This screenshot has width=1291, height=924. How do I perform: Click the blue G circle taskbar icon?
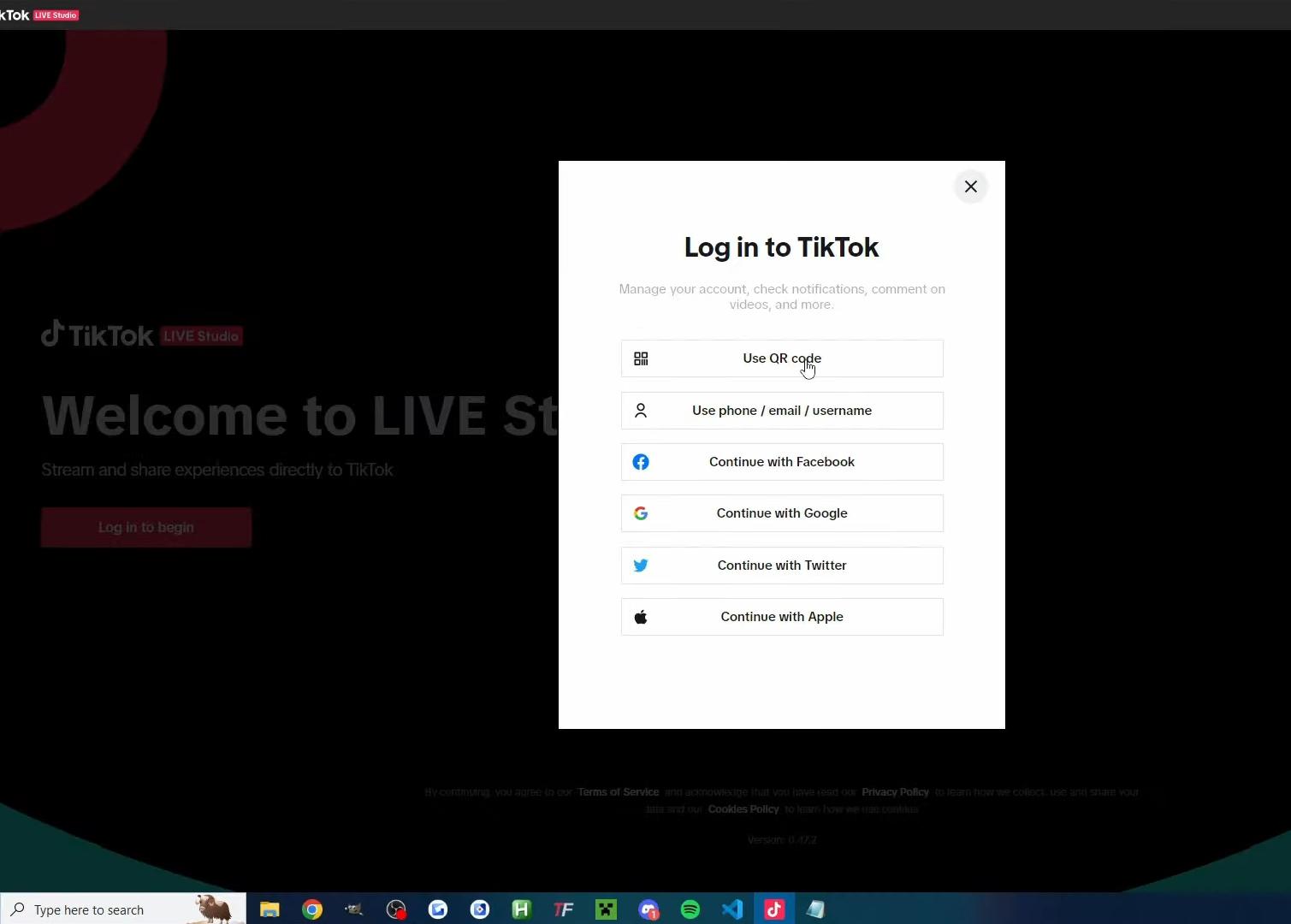[438, 909]
